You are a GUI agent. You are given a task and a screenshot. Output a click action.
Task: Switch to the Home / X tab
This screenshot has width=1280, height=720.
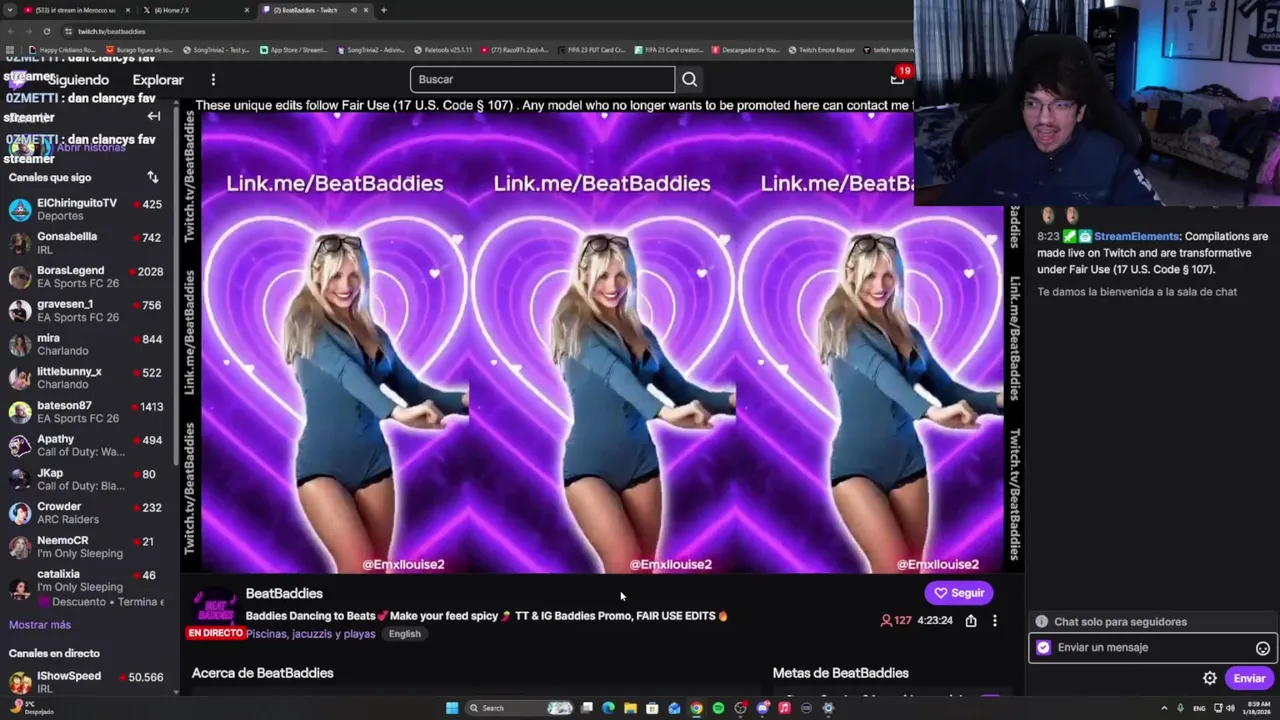195,10
